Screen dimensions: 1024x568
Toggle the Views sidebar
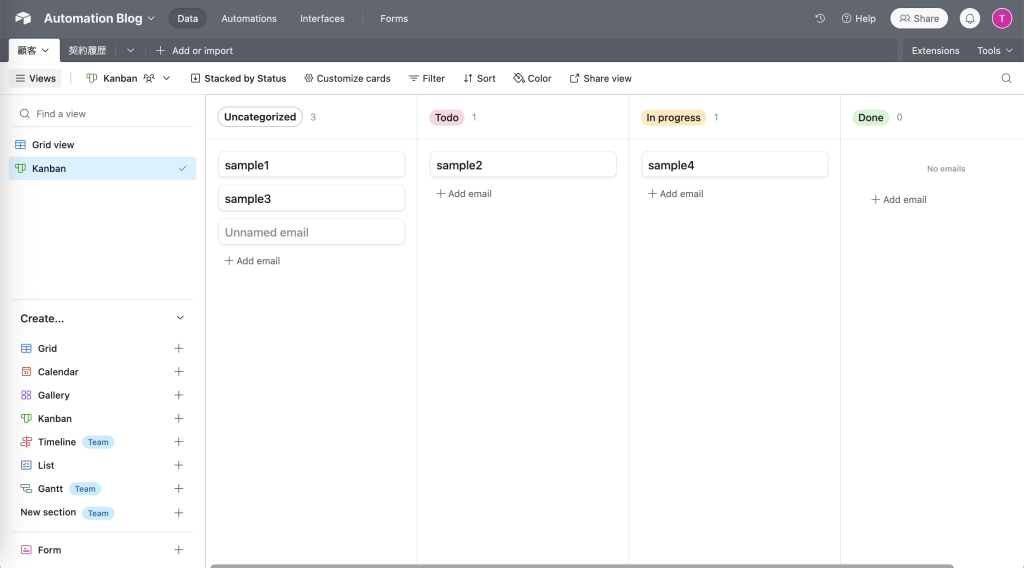pos(35,78)
